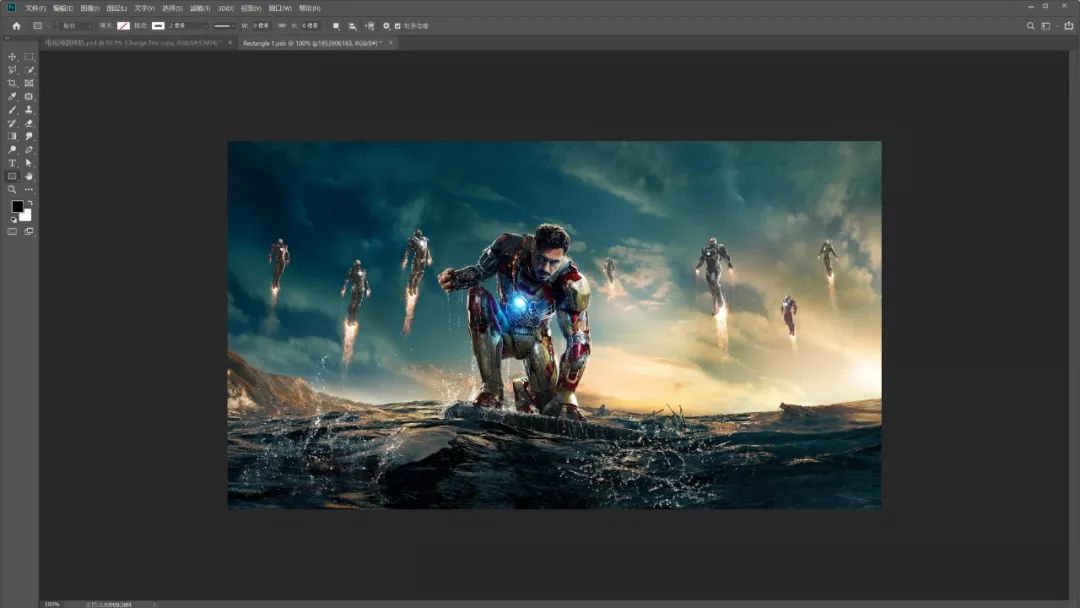
Task: Click the Home button in options bar
Action: coord(17,26)
